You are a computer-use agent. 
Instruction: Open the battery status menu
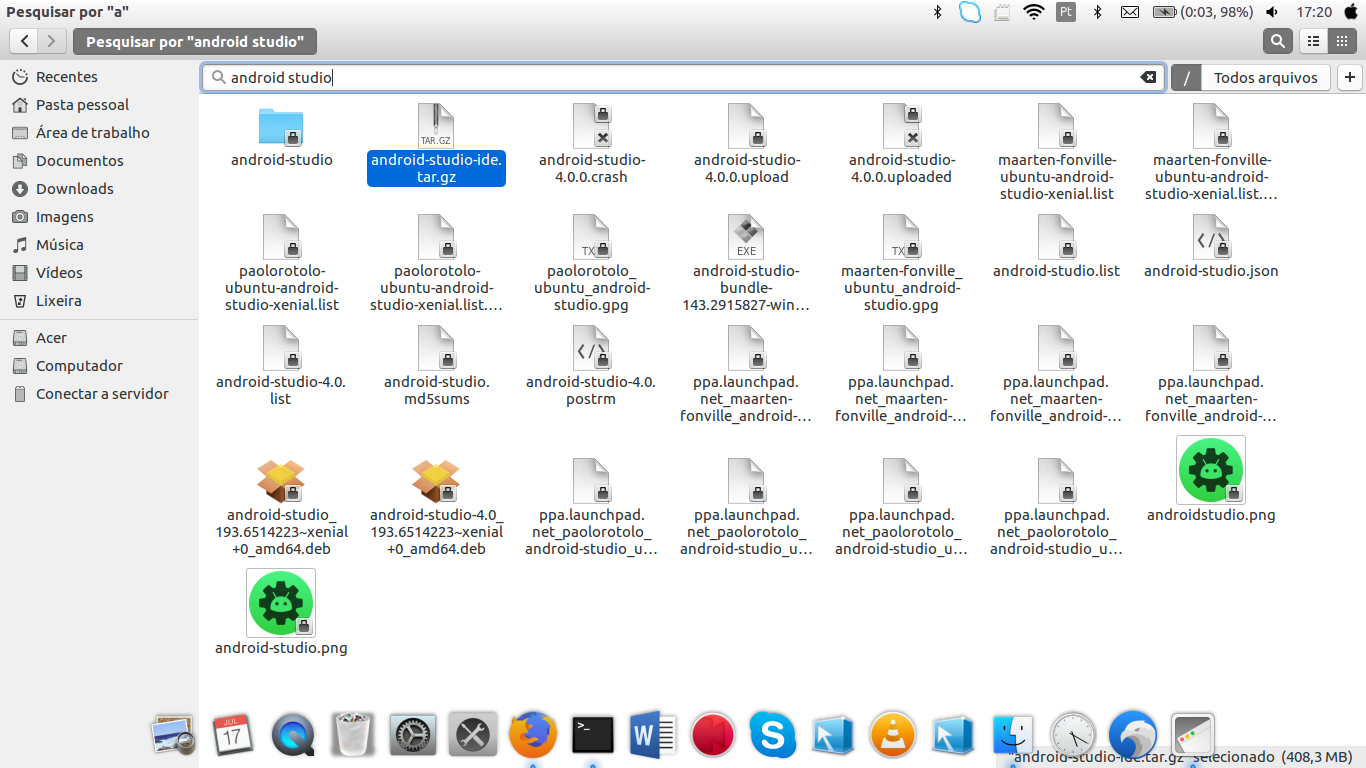[1203, 12]
